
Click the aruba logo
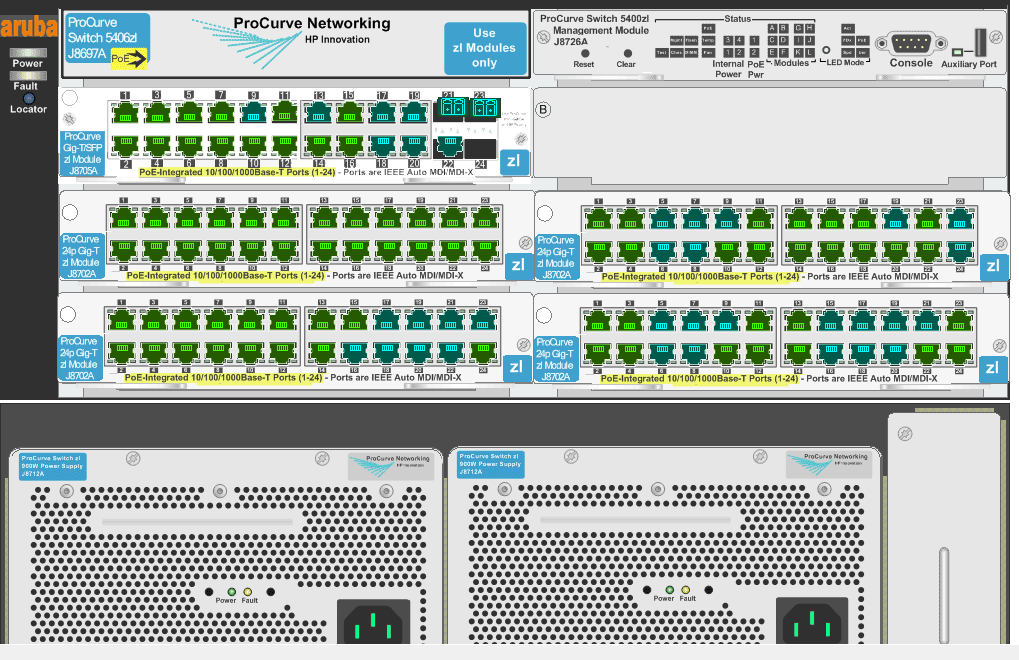[x=29, y=27]
